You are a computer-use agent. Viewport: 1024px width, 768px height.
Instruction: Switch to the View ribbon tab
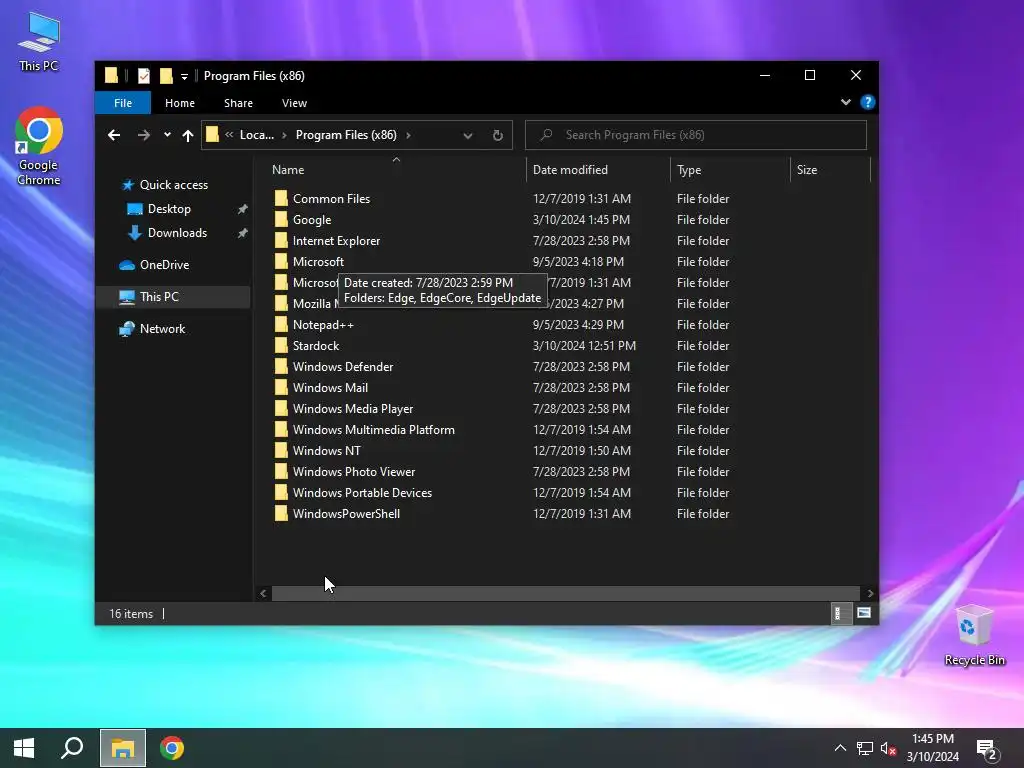click(x=294, y=103)
